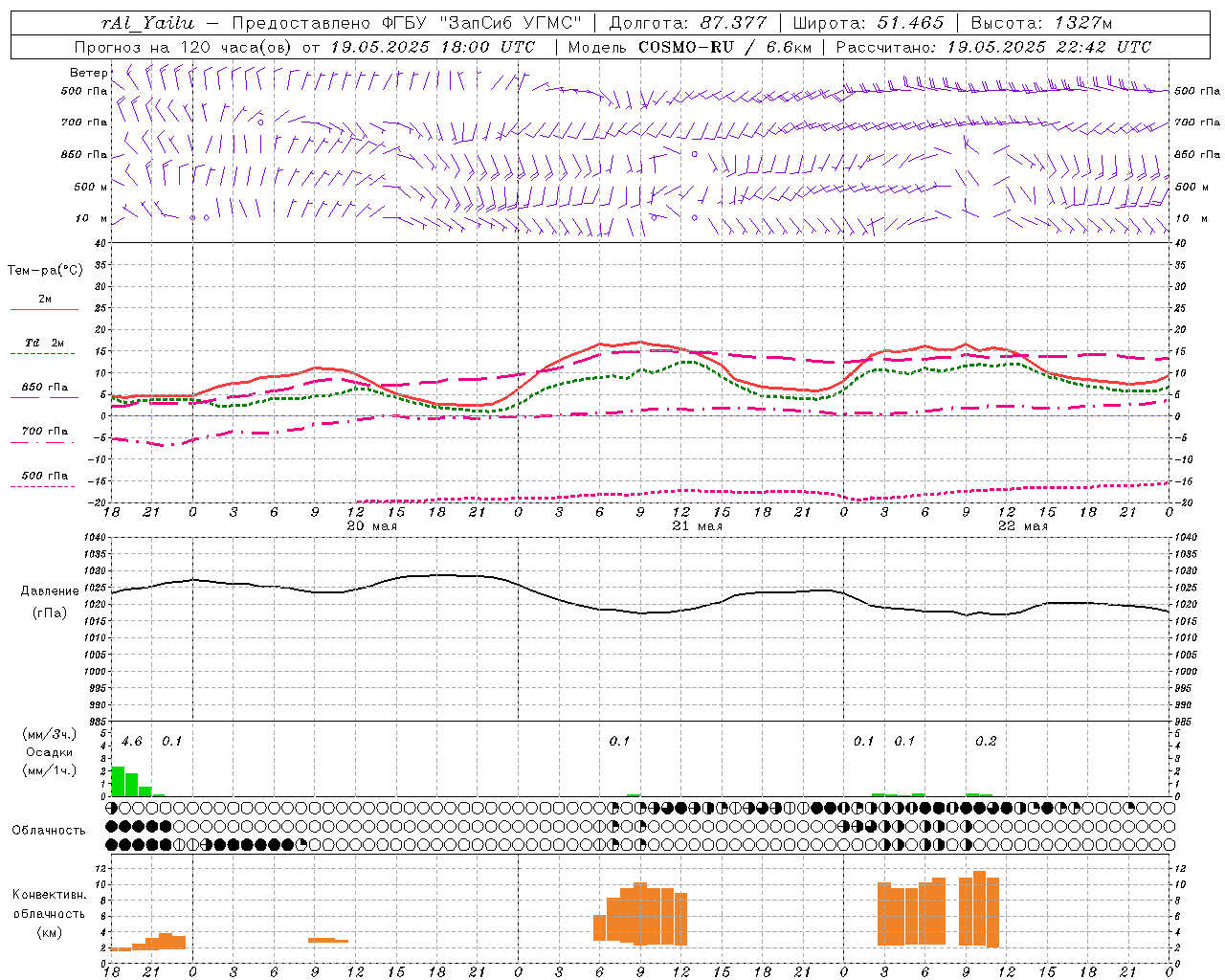The height and width of the screenshot is (980, 1225).
Task: Click the Ветер wind panel label
Action: 89,73
